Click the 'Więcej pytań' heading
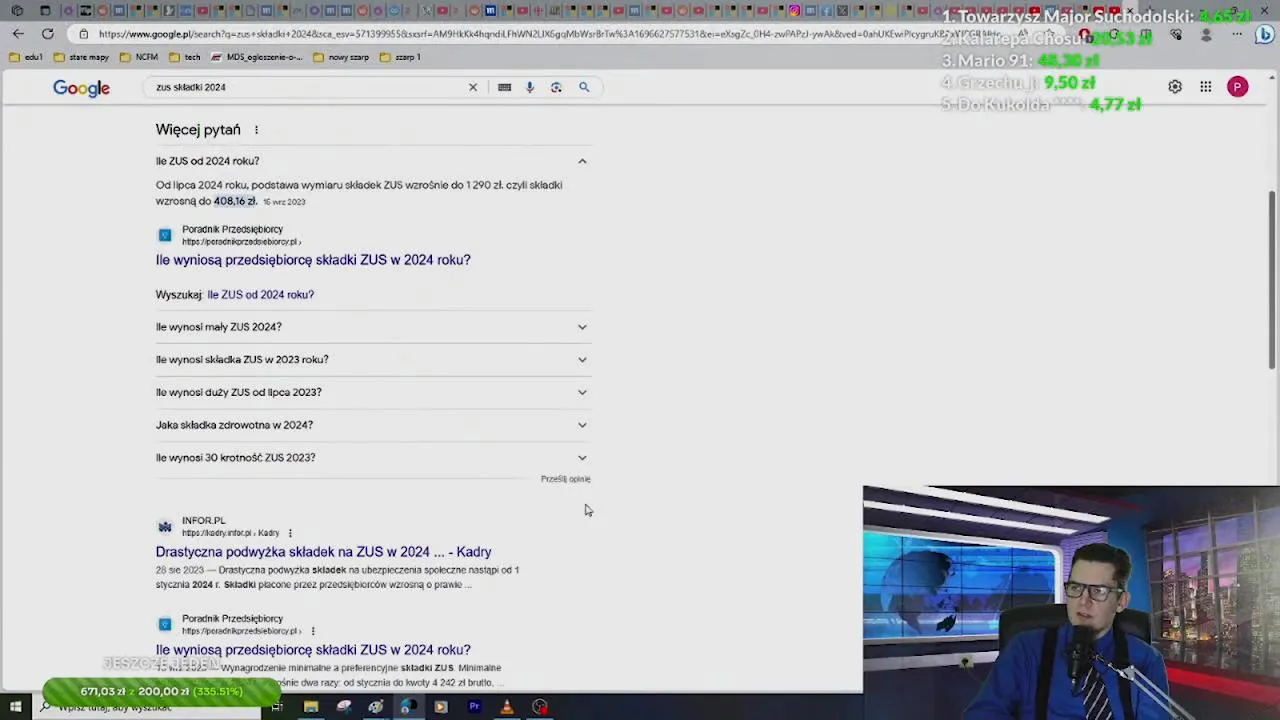Image resolution: width=1280 pixels, height=720 pixels. [x=198, y=130]
